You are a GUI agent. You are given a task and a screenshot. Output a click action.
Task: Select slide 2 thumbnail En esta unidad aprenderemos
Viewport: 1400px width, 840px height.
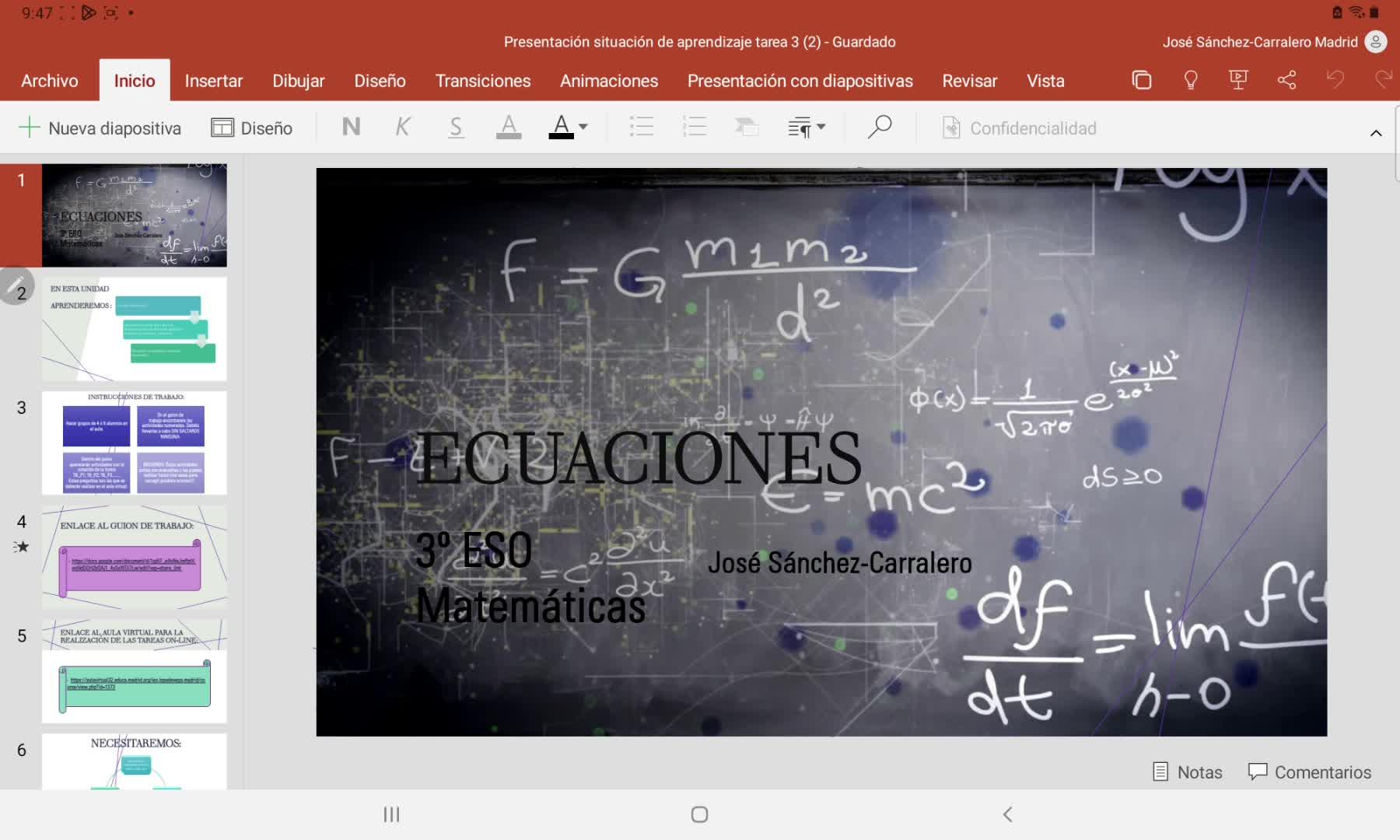135,329
